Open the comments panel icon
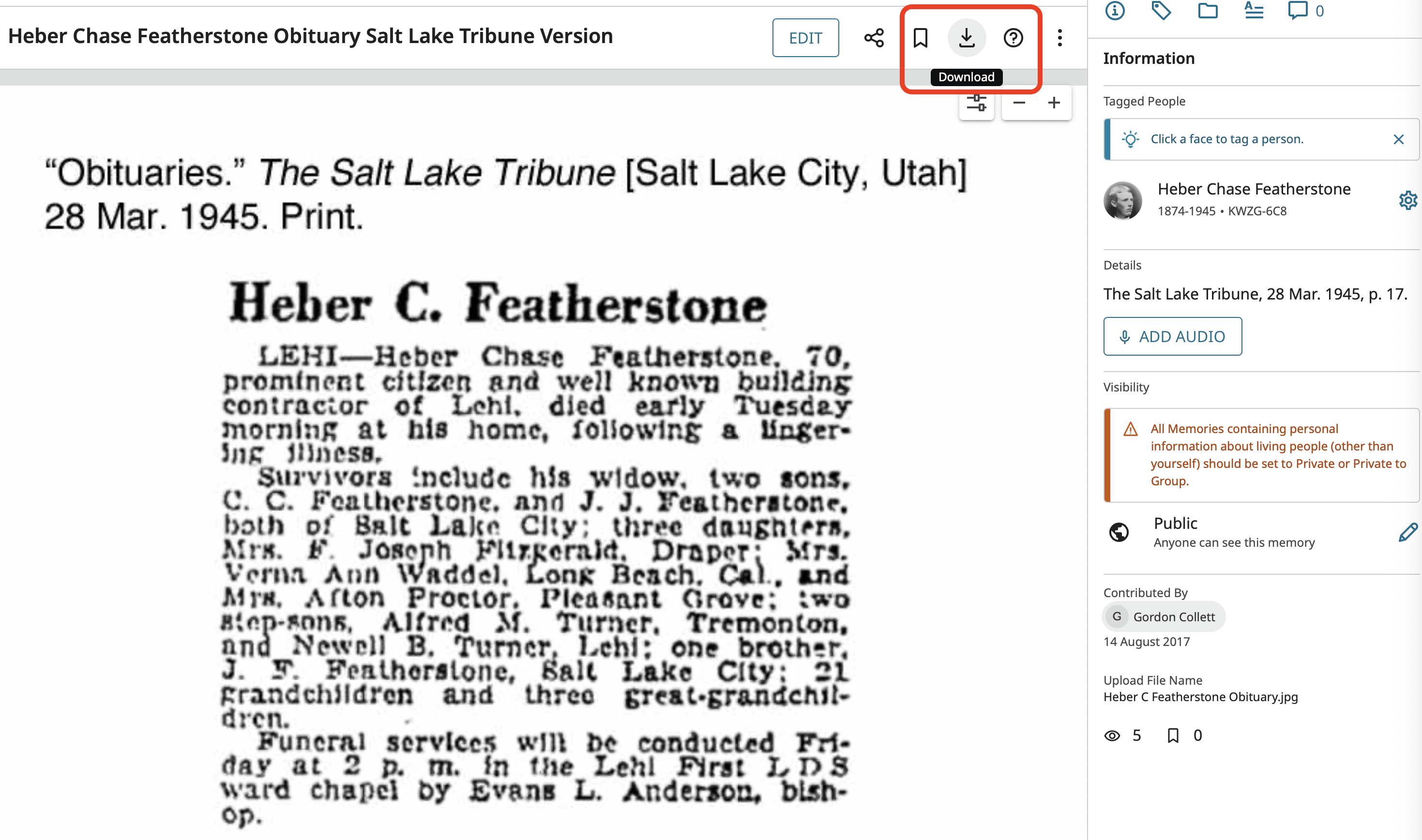The width and height of the screenshot is (1422, 840). [x=1305, y=10]
